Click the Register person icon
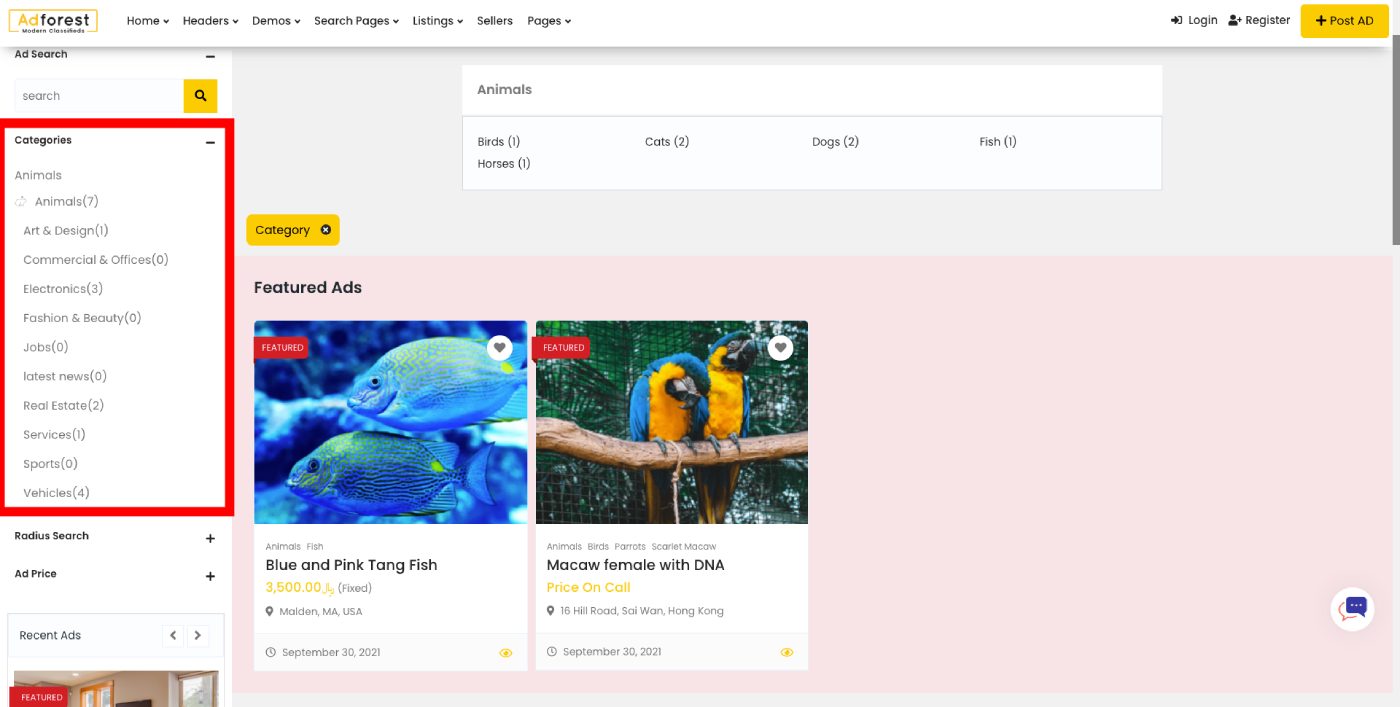 pos(1232,20)
